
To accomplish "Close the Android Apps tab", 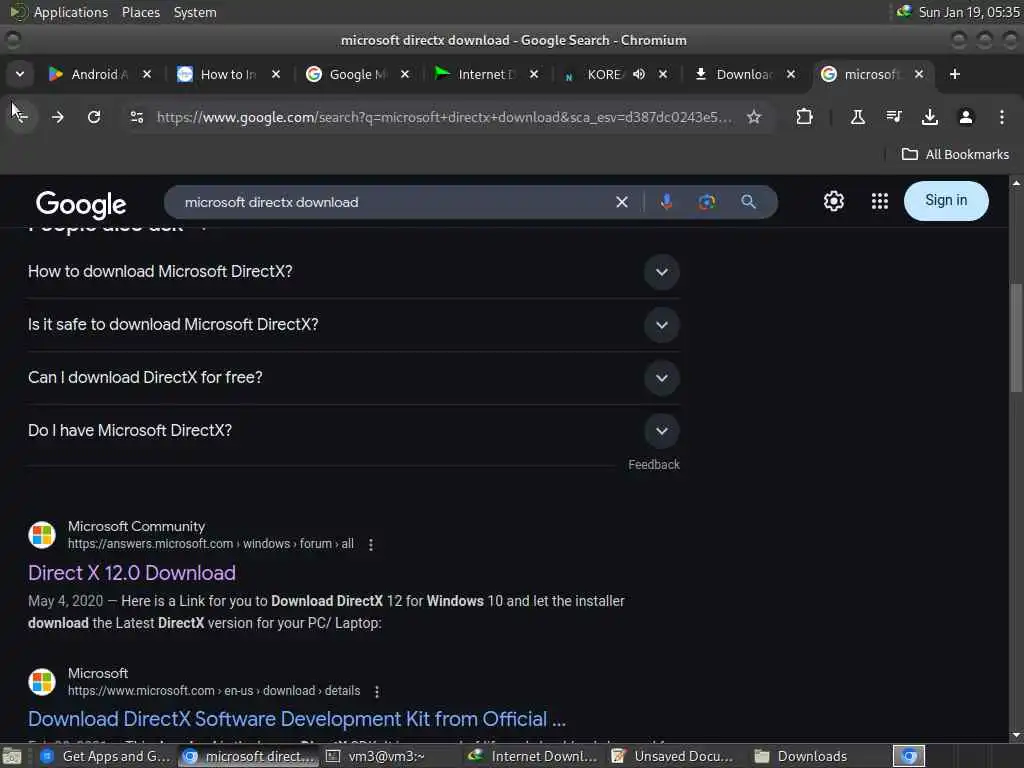I will pos(147,74).
